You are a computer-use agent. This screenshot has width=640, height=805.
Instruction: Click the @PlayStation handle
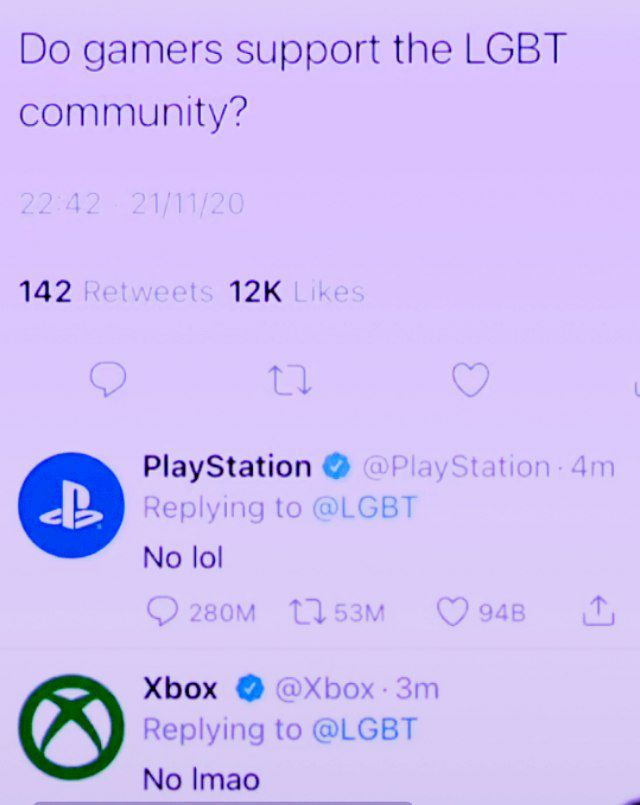point(456,467)
